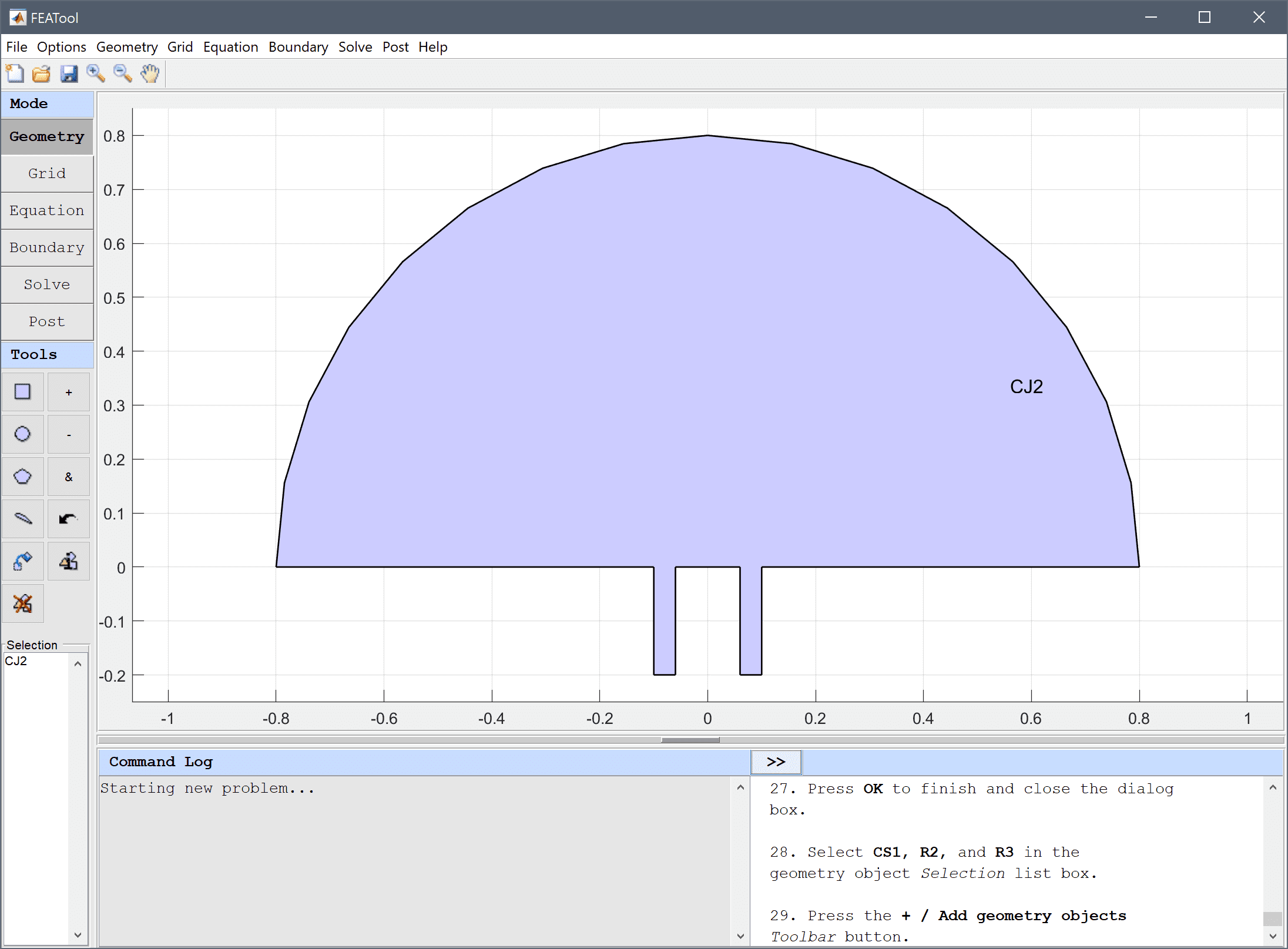This screenshot has width=1288, height=949.
Task: Switch to Geometry mode
Action: [x=47, y=136]
